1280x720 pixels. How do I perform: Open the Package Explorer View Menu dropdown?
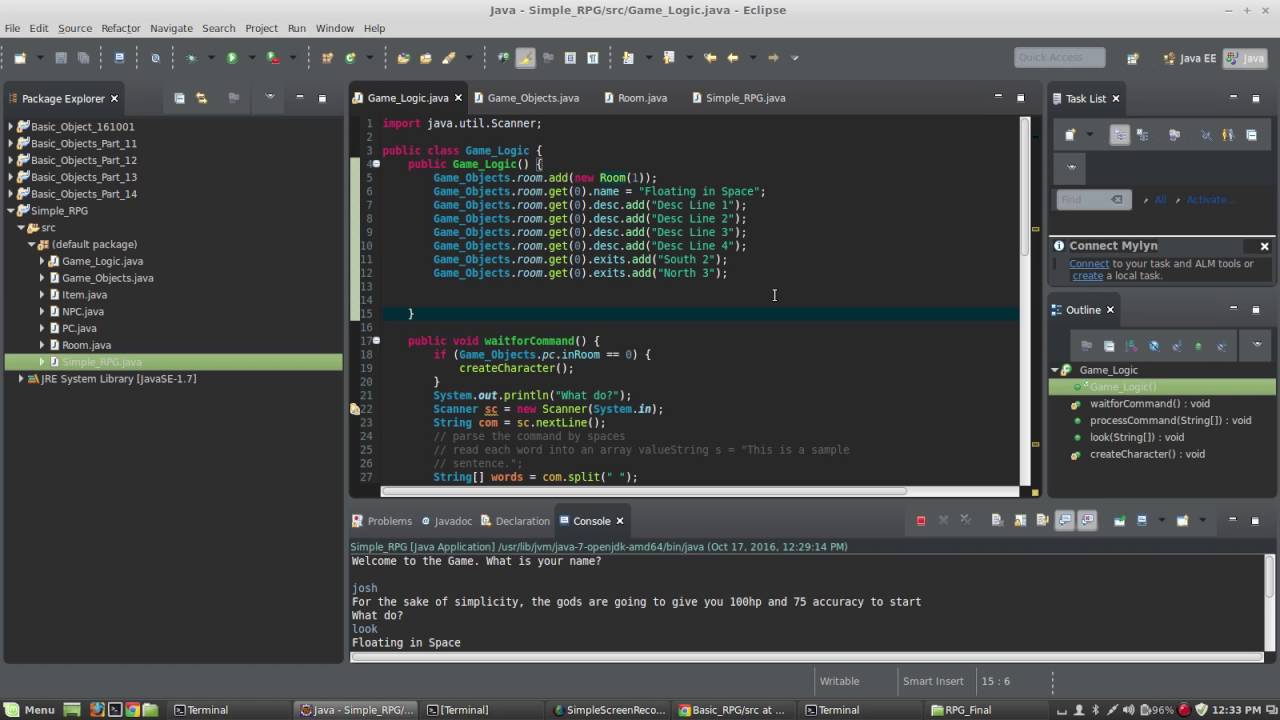(x=270, y=98)
